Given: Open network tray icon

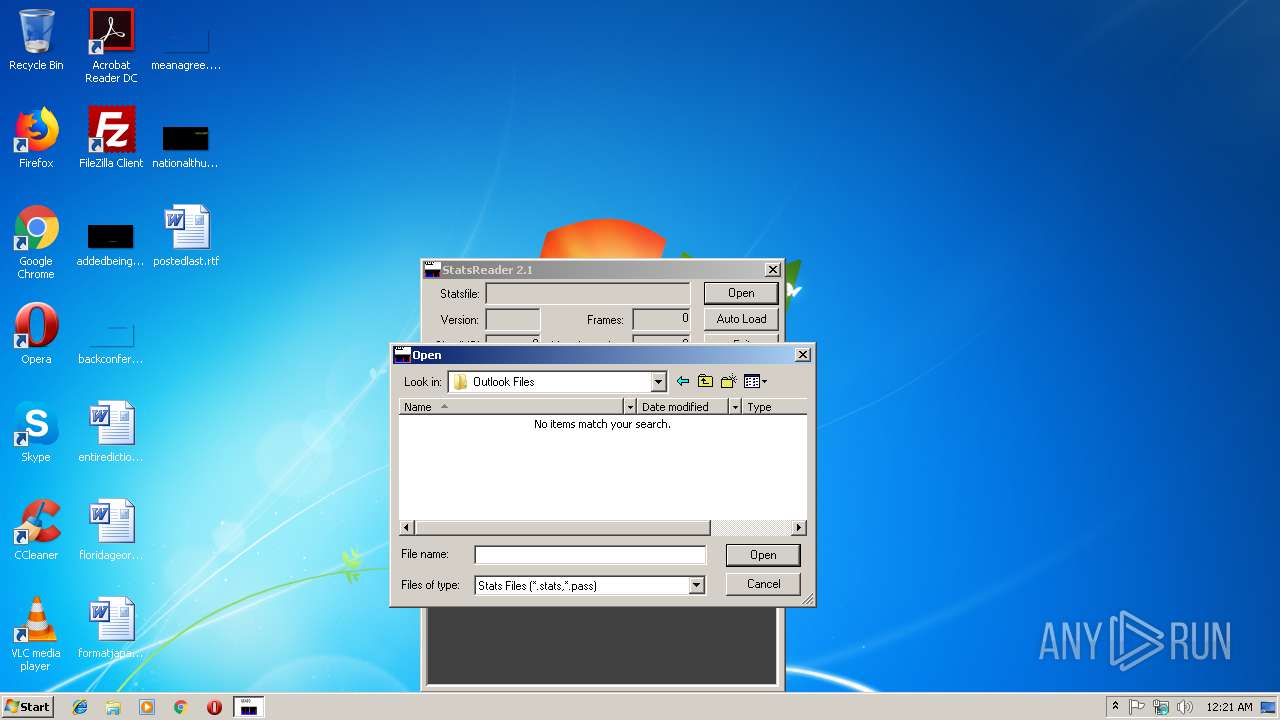Looking at the screenshot, I should pos(1161,707).
